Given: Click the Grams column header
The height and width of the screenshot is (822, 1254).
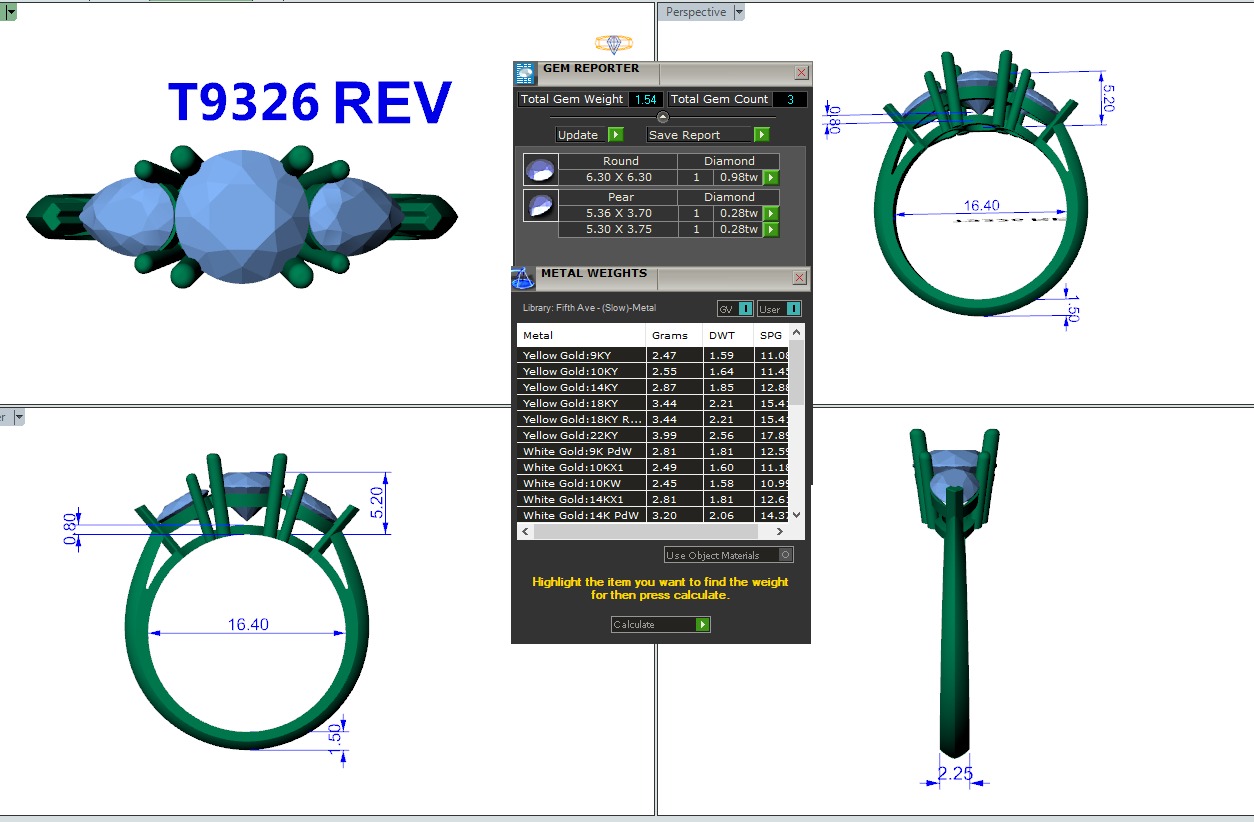Looking at the screenshot, I should (x=670, y=336).
